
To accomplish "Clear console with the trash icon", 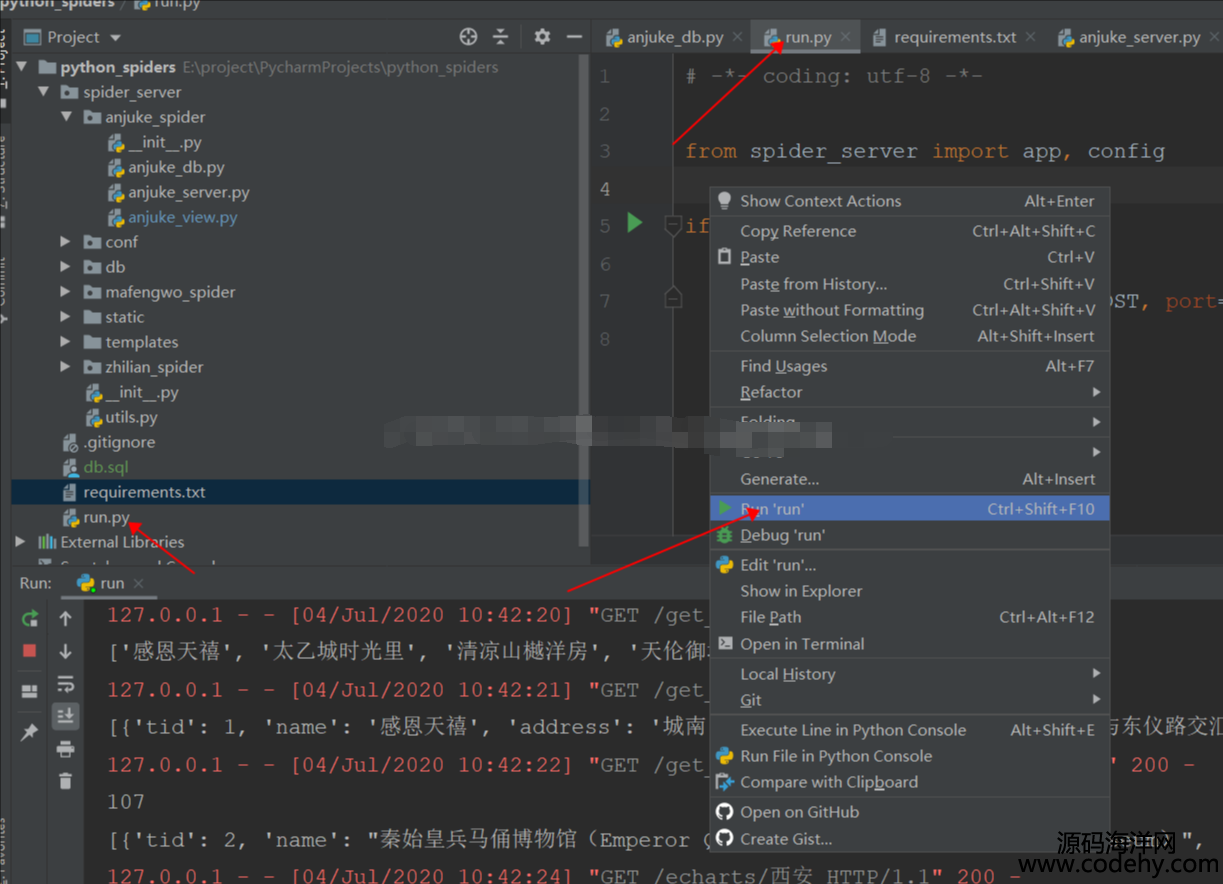I will click(66, 781).
